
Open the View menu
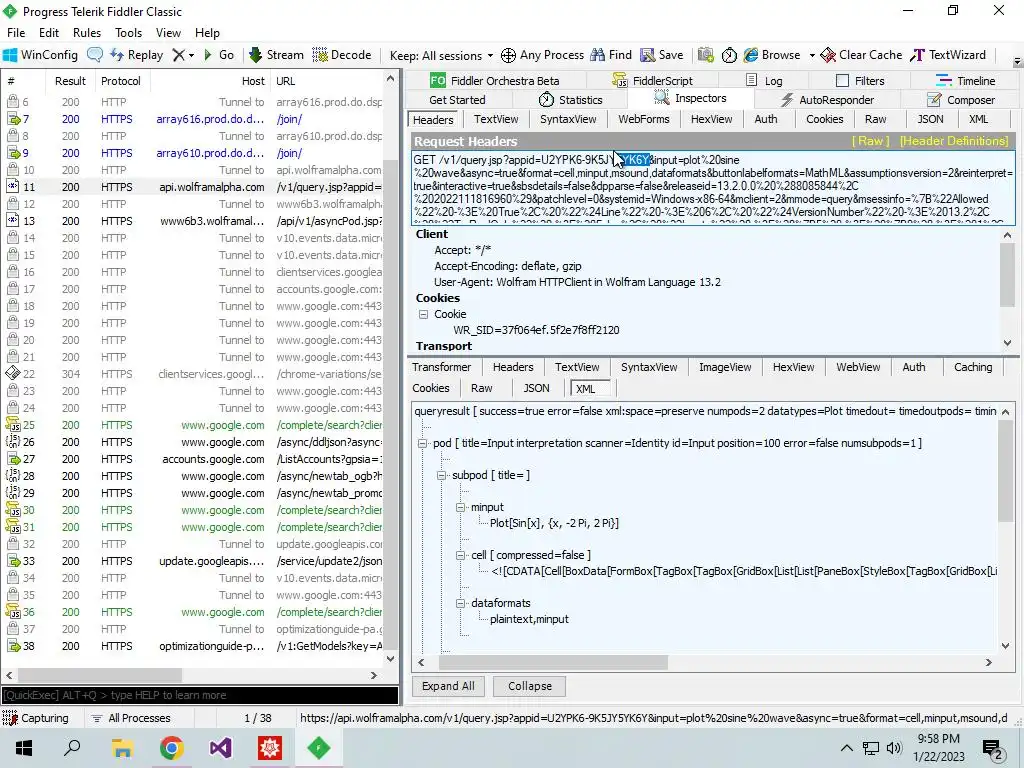(168, 33)
